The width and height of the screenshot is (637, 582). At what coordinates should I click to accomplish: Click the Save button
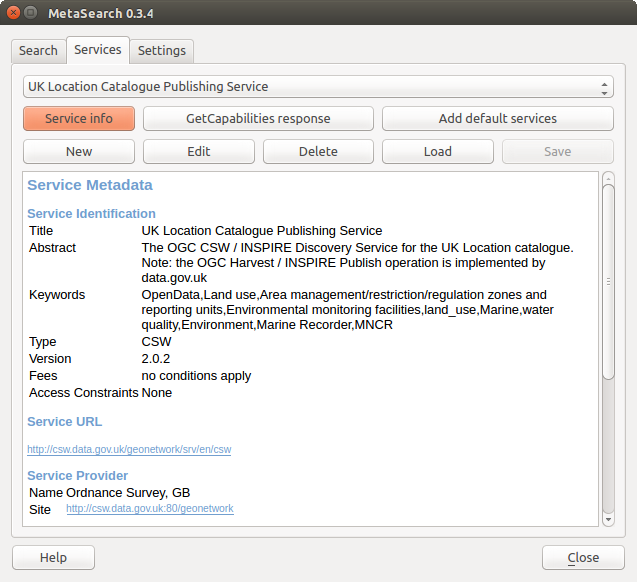[557, 151]
